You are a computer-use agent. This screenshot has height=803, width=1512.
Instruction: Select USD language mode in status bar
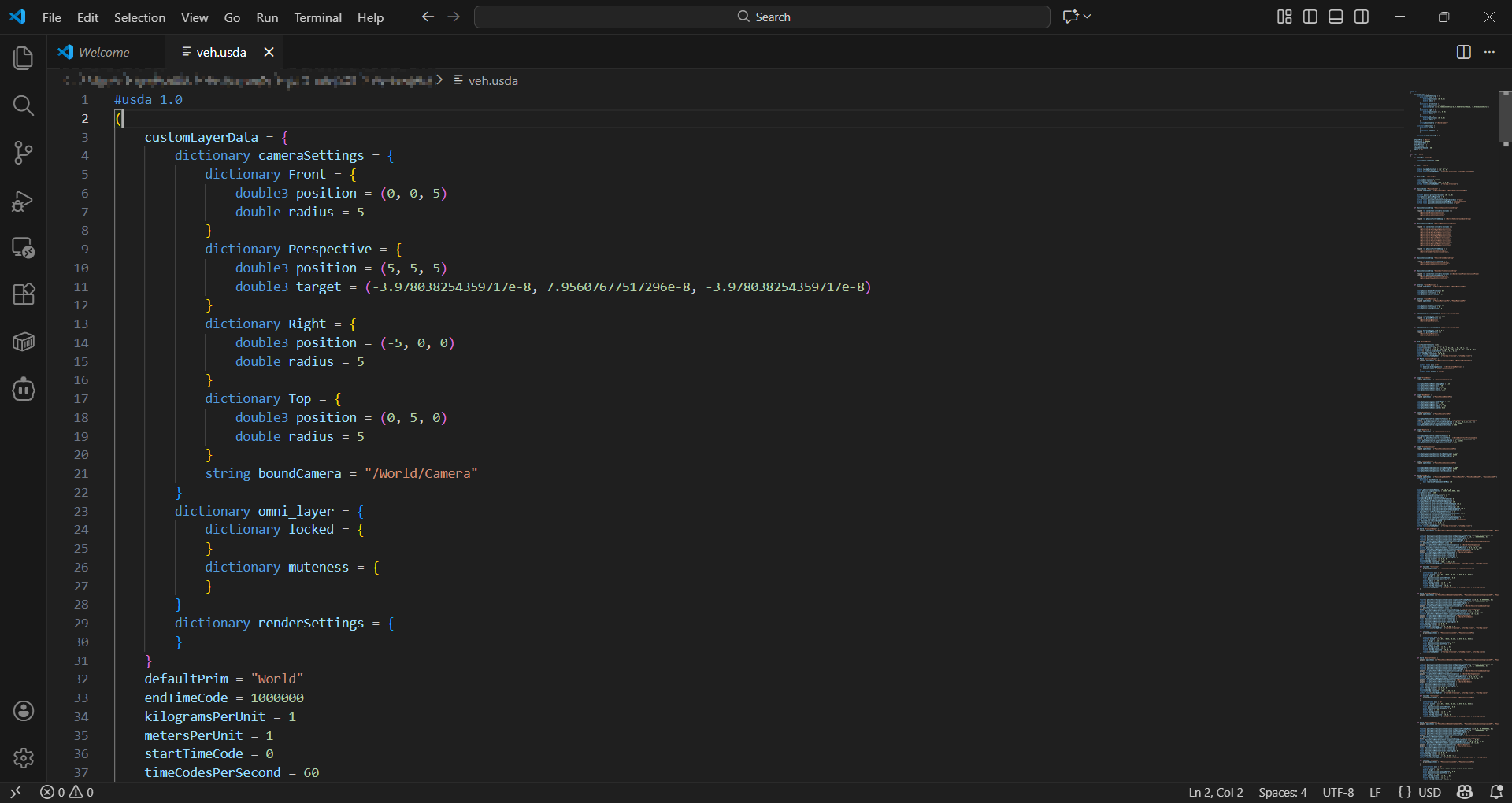coord(1429,792)
